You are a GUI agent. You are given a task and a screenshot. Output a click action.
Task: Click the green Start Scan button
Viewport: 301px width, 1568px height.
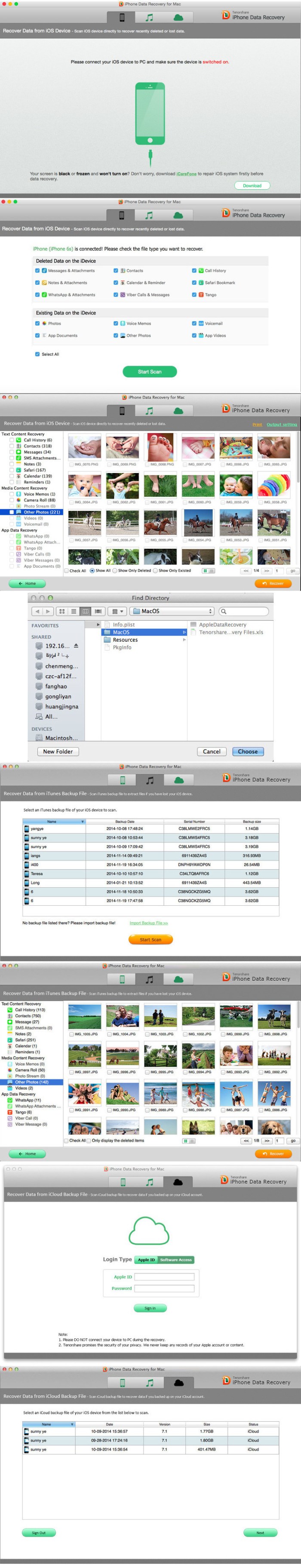pos(150,372)
